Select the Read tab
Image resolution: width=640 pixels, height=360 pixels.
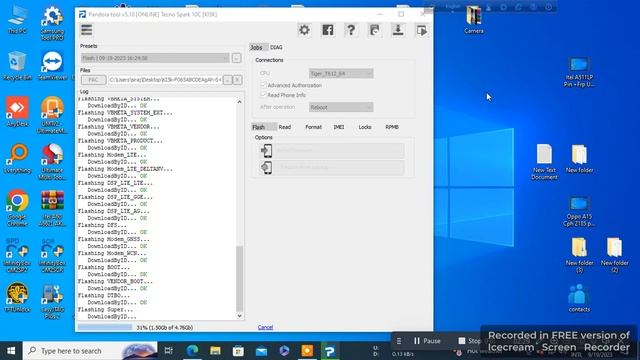pyautogui.click(x=285, y=127)
